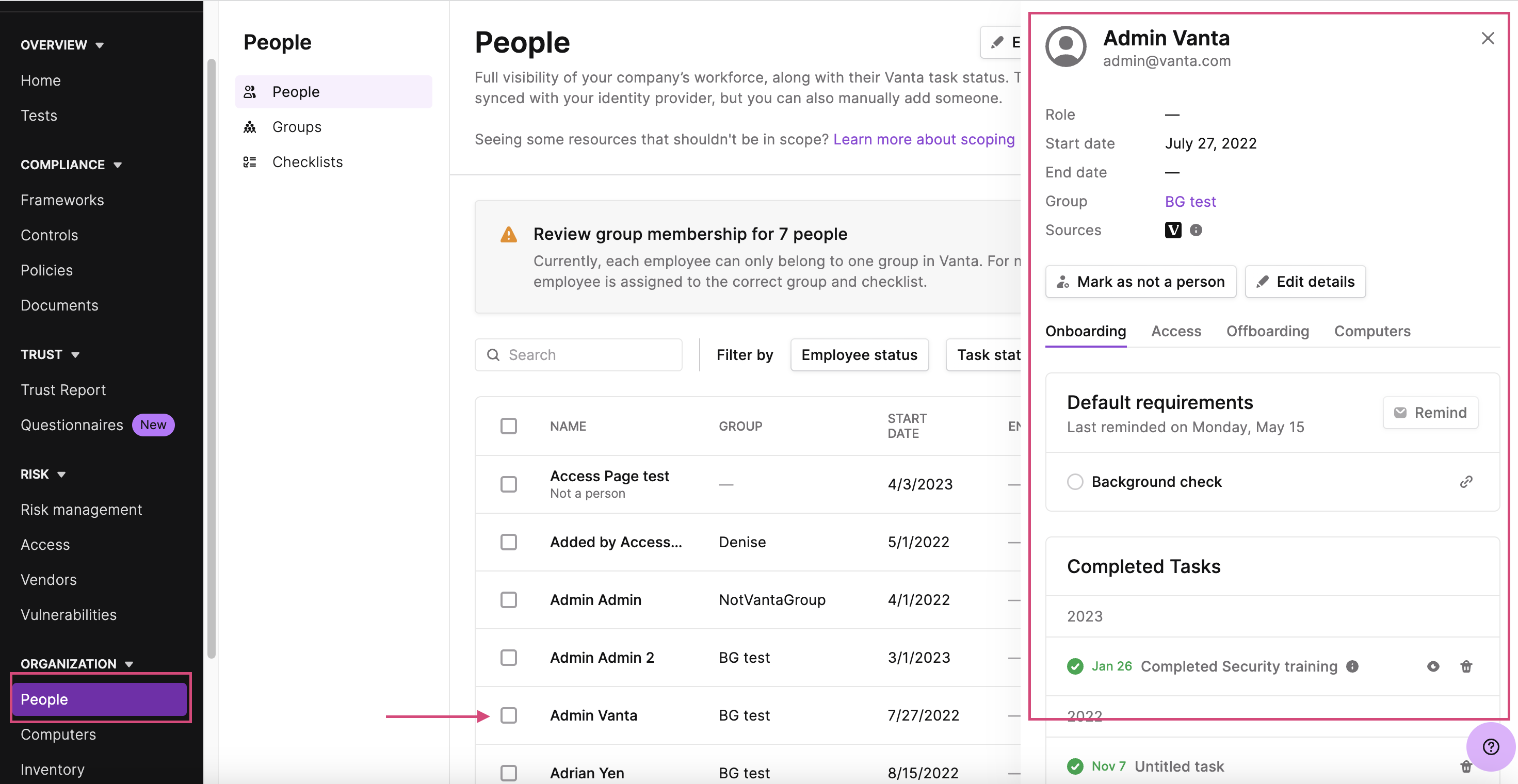Click the People icon in submenu
Screen dimensions: 1518x784
250,92
